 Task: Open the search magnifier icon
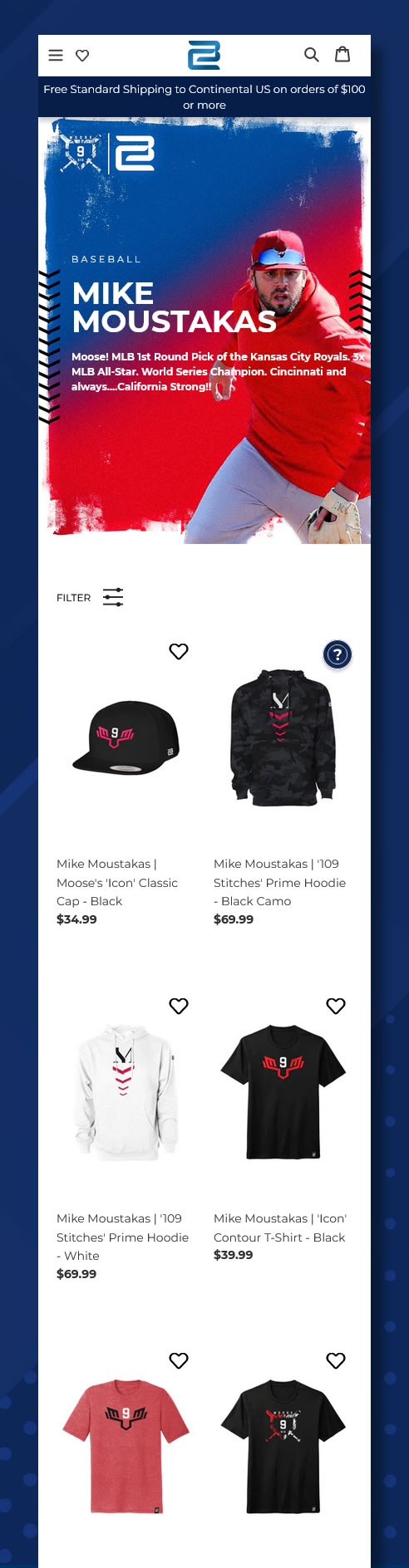(x=312, y=55)
